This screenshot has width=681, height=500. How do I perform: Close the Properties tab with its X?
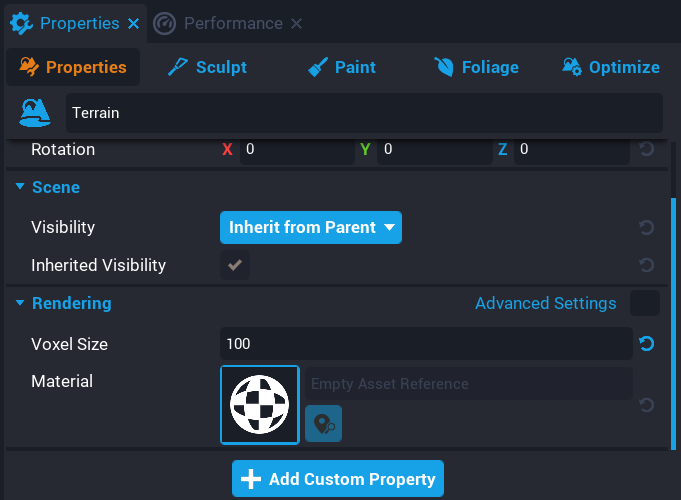(x=134, y=23)
